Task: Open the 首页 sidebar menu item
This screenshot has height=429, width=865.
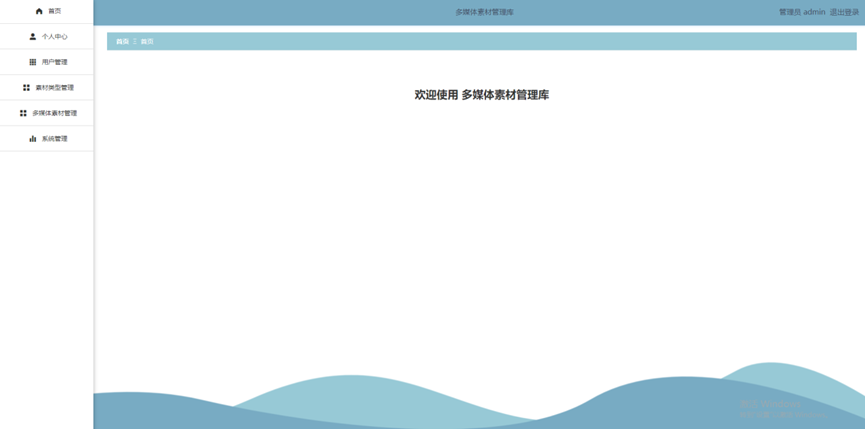Action: [x=46, y=11]
